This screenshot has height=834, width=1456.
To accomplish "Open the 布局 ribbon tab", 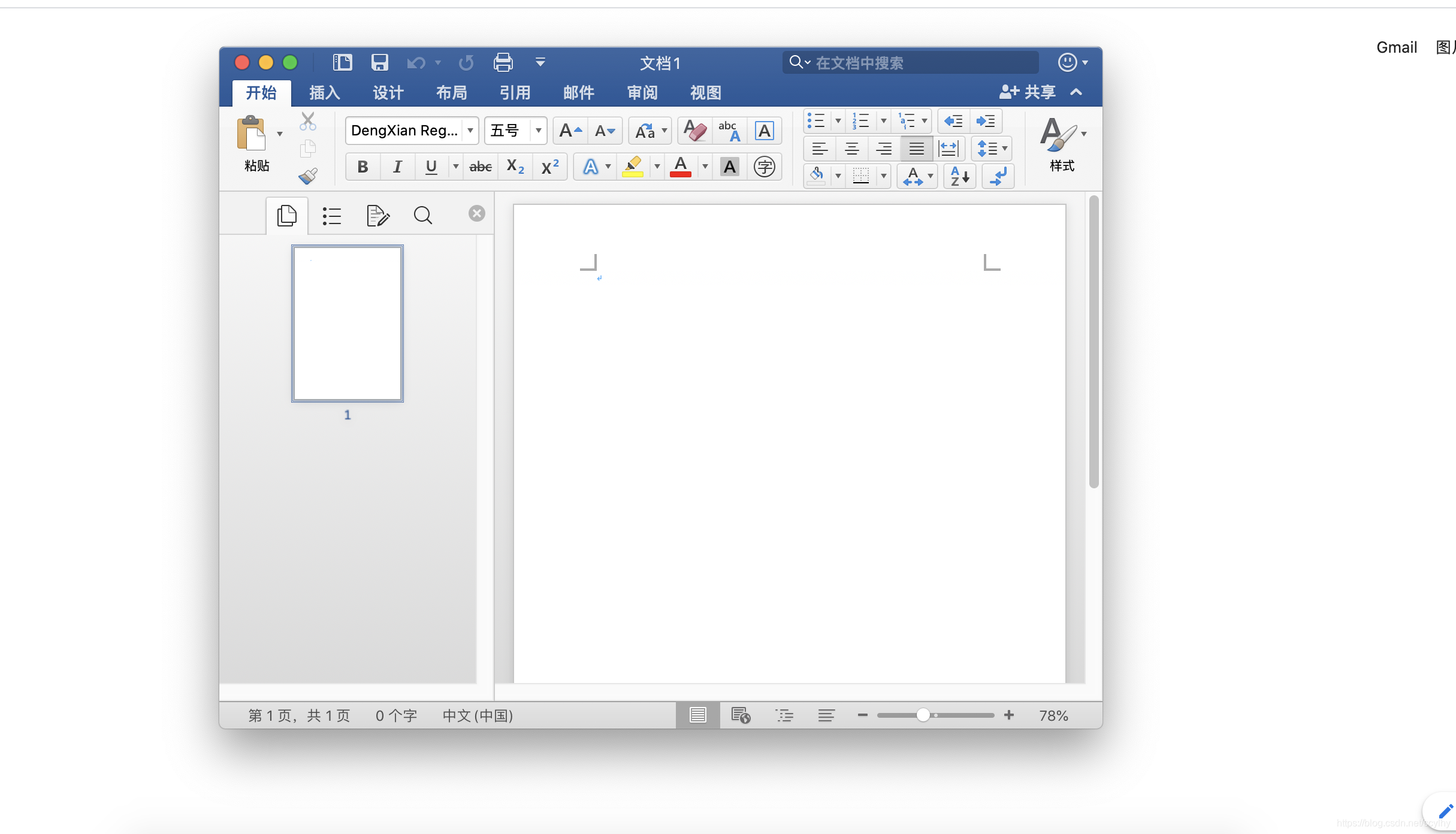I will pyautogui.click(x=451, y=93).
